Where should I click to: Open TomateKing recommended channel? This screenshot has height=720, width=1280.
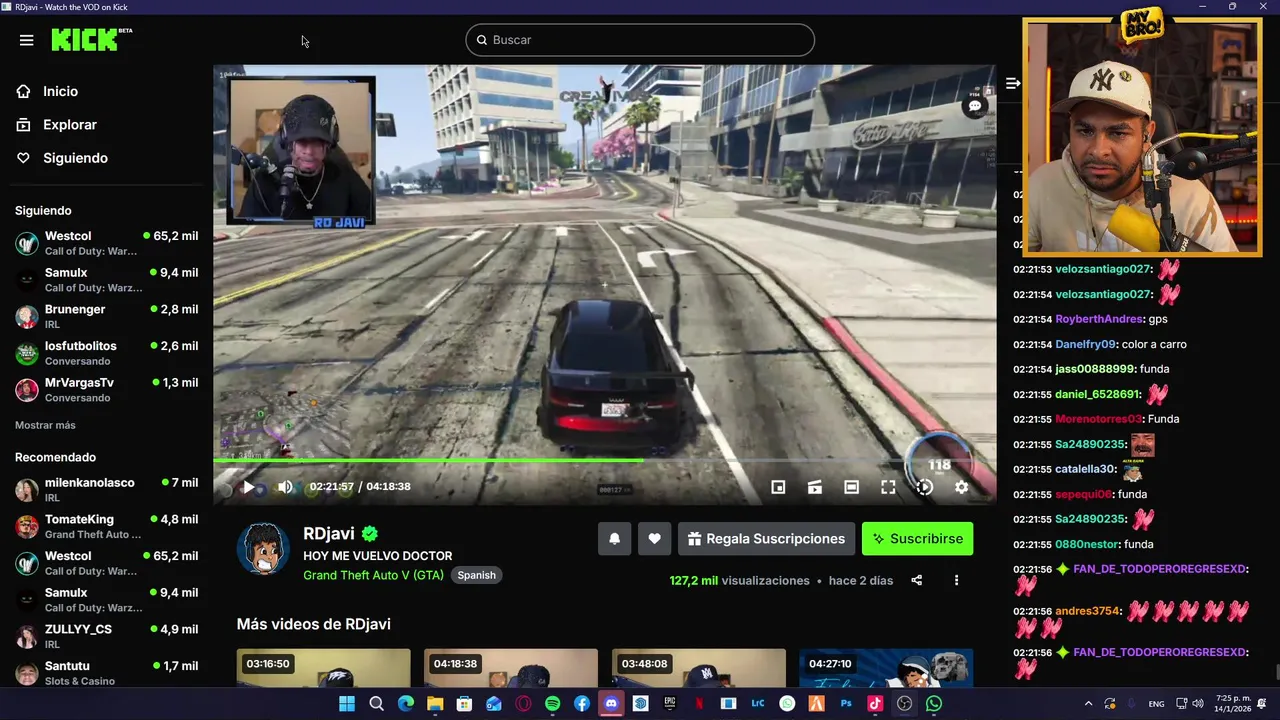pos(106,526)
